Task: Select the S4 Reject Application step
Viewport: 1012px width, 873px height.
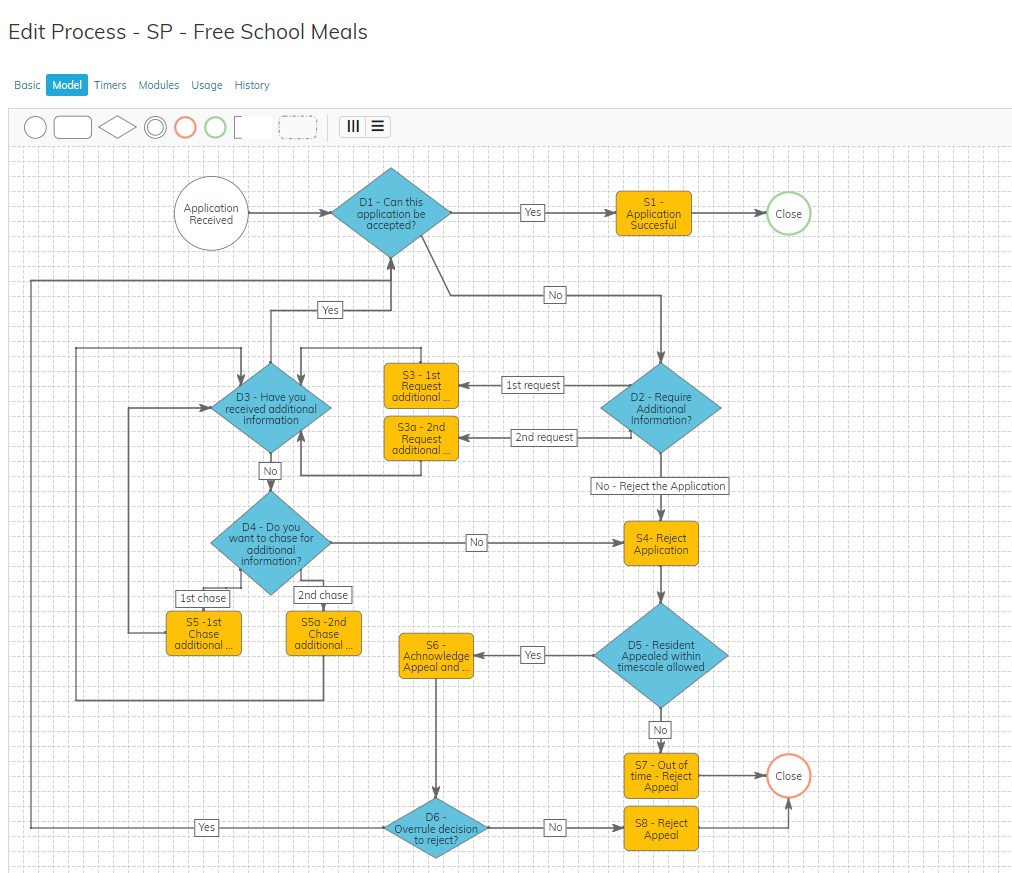Action: click(661, 544)
